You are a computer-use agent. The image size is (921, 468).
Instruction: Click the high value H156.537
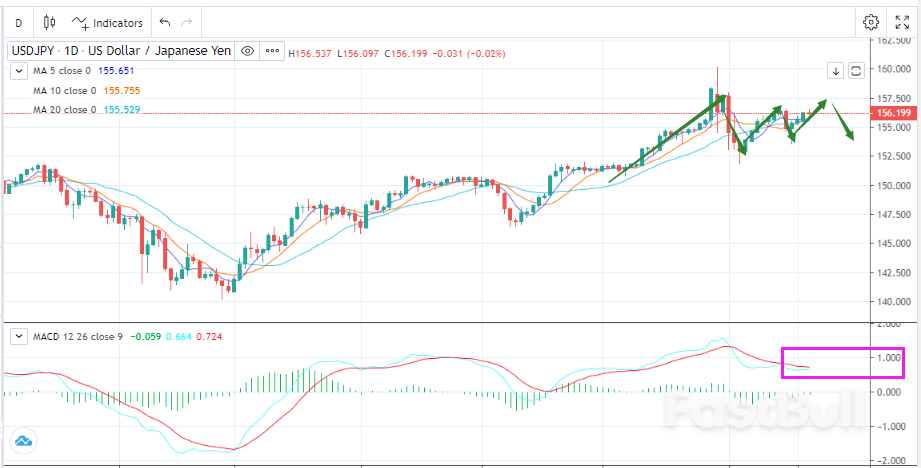point(310,53)
